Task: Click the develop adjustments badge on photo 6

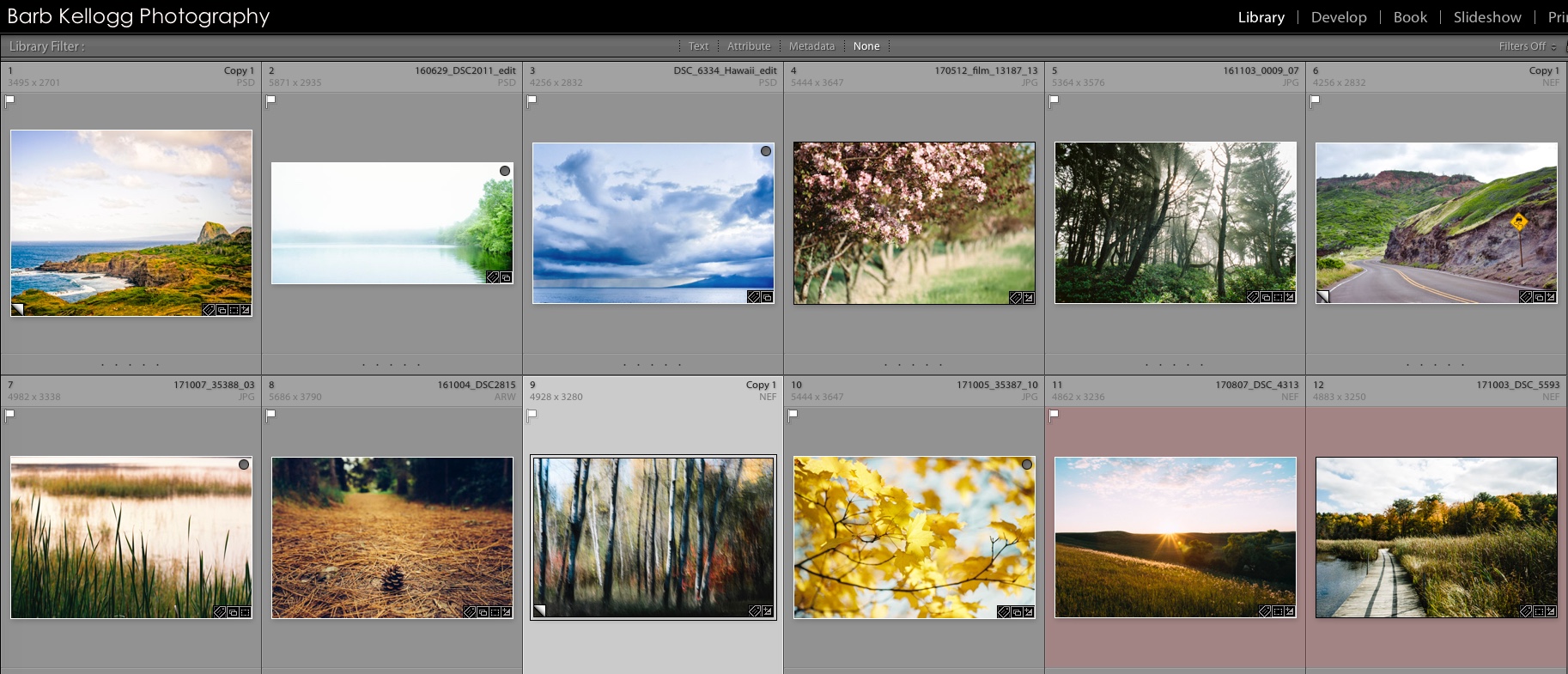Action: point(1551,297)
